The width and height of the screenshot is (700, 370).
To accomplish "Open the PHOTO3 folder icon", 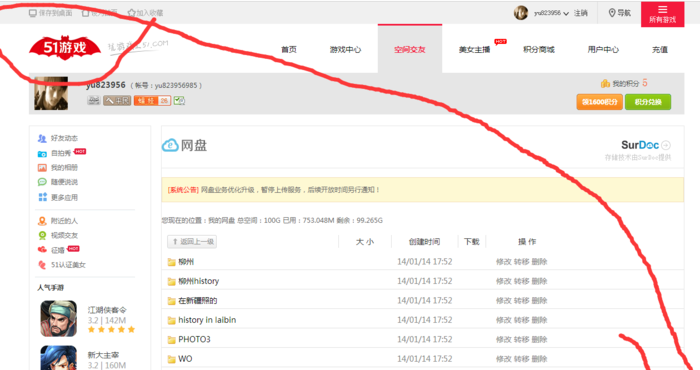I will [171, 340].
